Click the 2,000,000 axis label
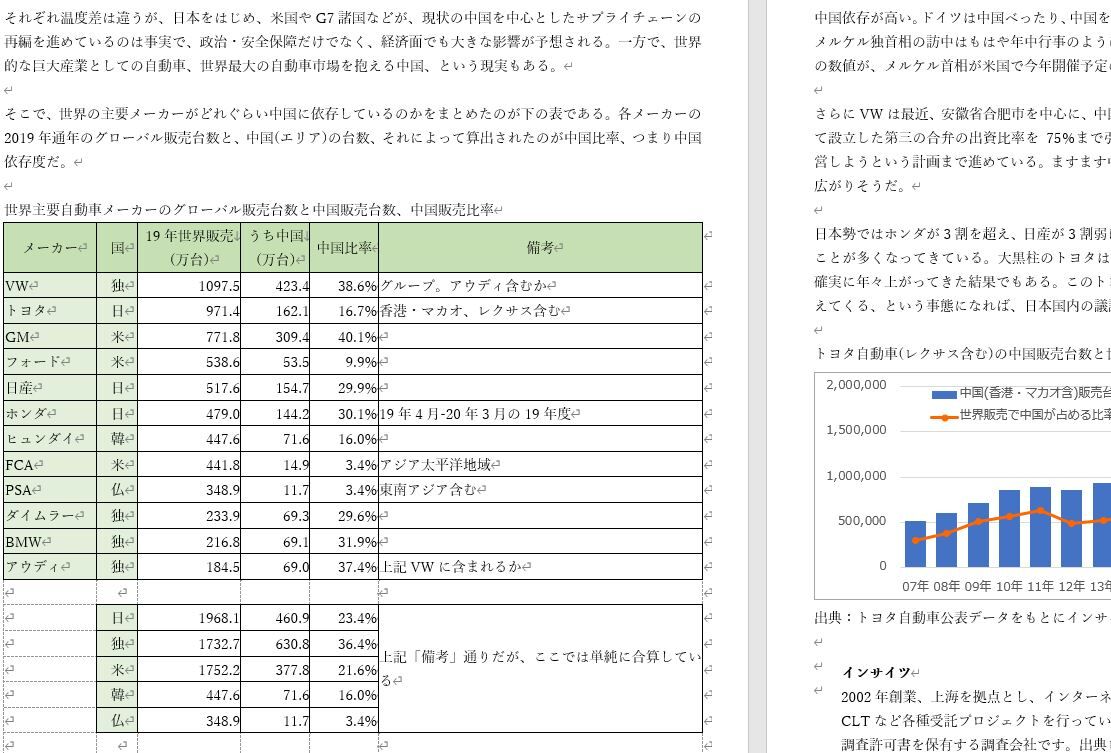Screen dimensions: 1111x753 856,385
